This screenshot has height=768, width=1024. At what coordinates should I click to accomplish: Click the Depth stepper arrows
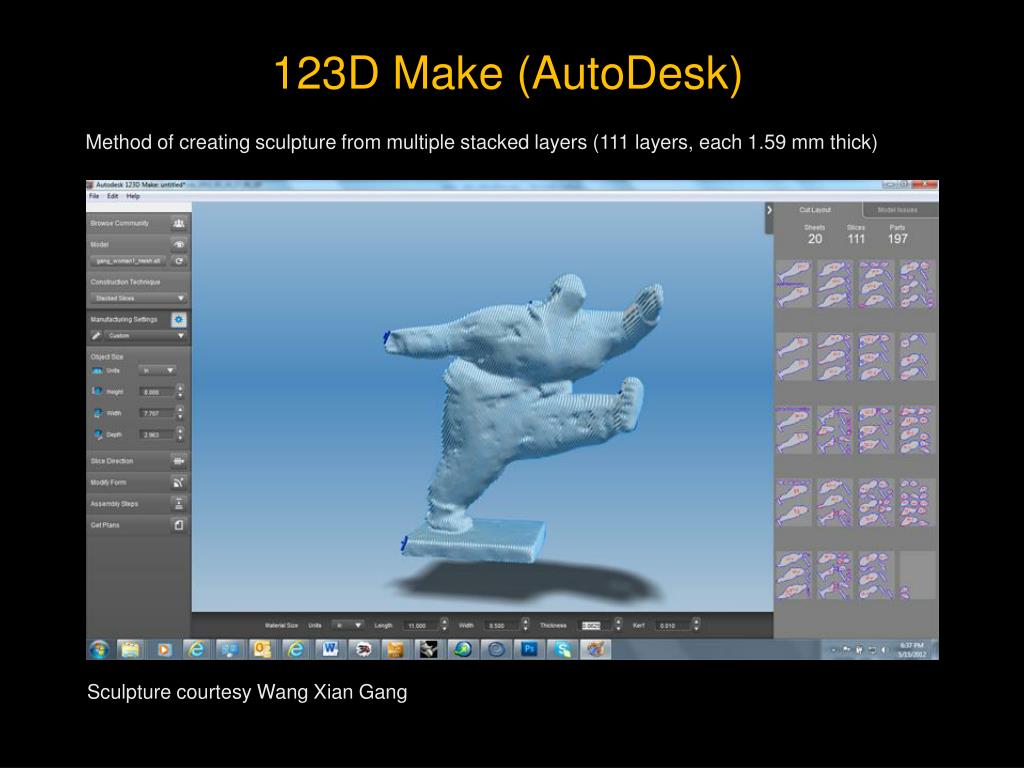(x=180, y=434)
